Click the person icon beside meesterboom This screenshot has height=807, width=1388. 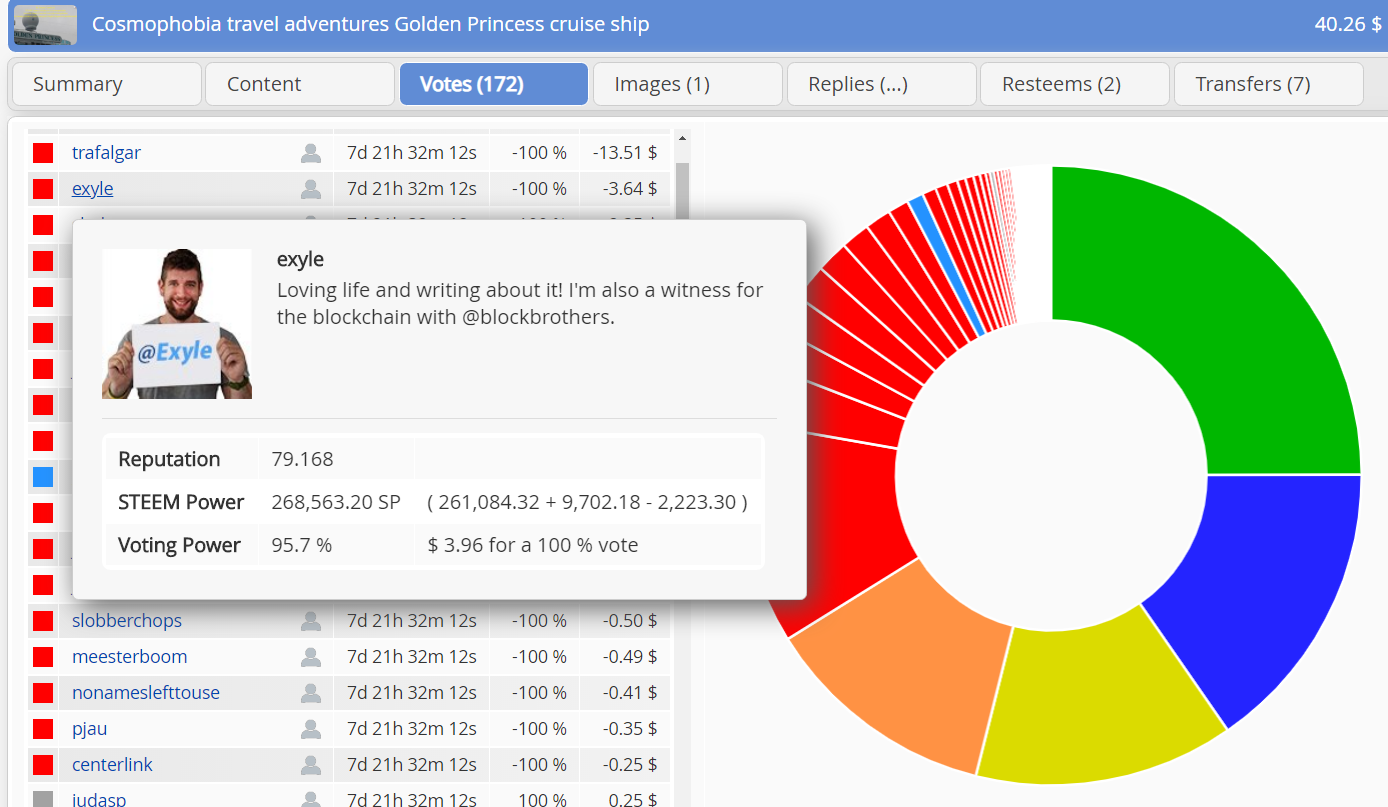point(311,657)
